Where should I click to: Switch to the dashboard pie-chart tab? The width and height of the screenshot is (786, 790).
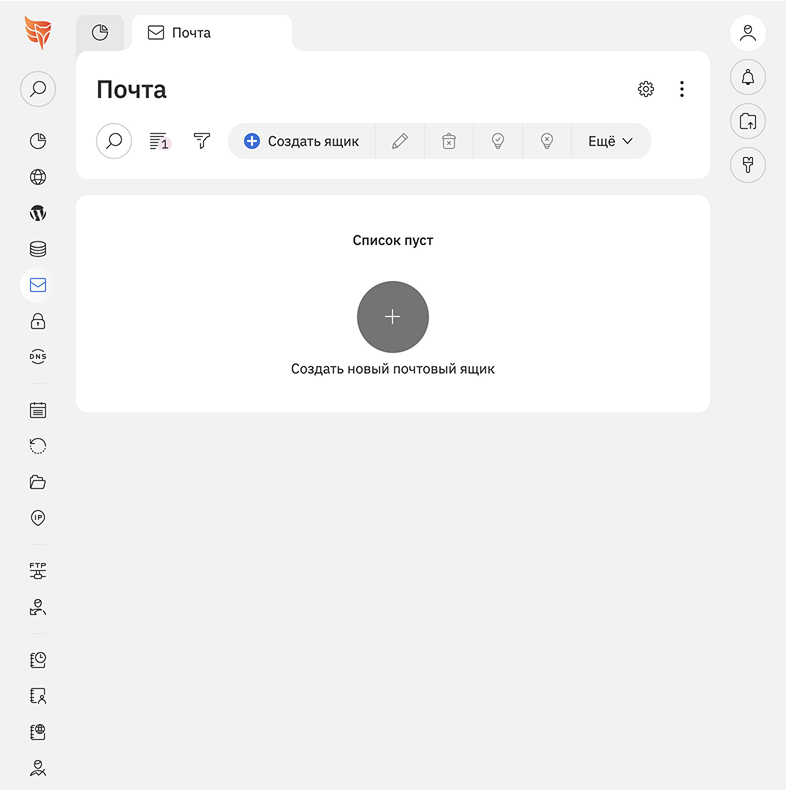[100, 33]
